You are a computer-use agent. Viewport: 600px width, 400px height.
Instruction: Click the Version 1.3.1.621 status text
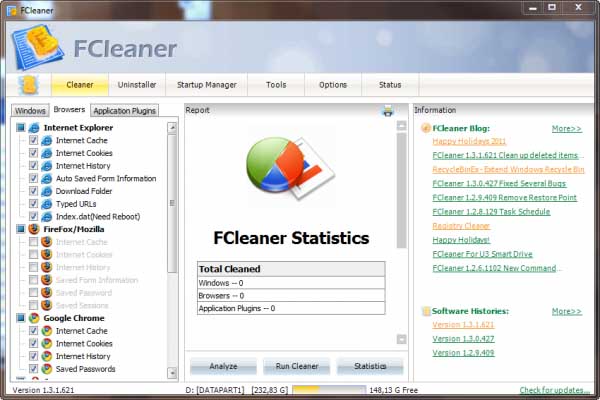[43, 390]
